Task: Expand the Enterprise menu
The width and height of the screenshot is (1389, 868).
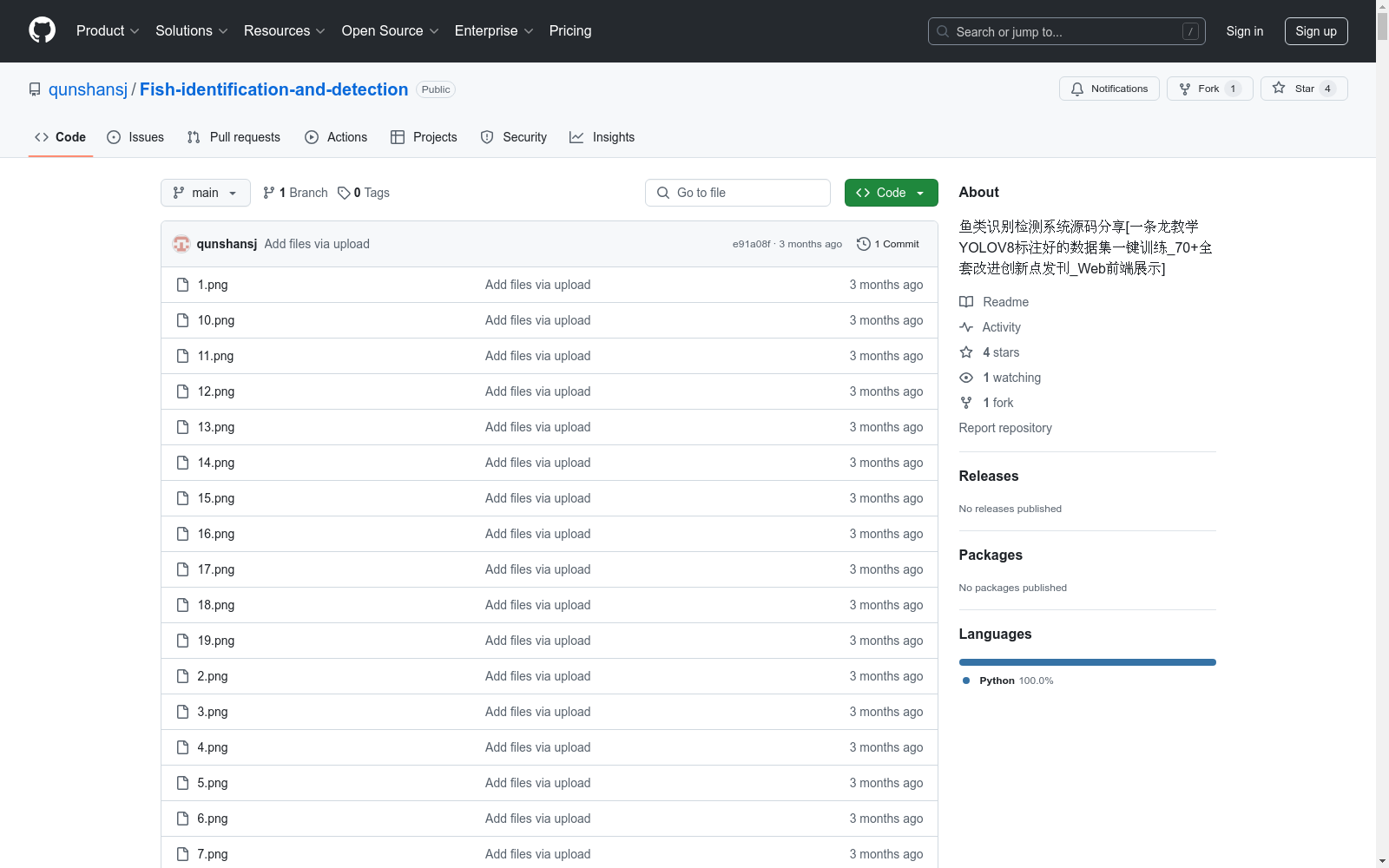Action: tap(494, 30)
